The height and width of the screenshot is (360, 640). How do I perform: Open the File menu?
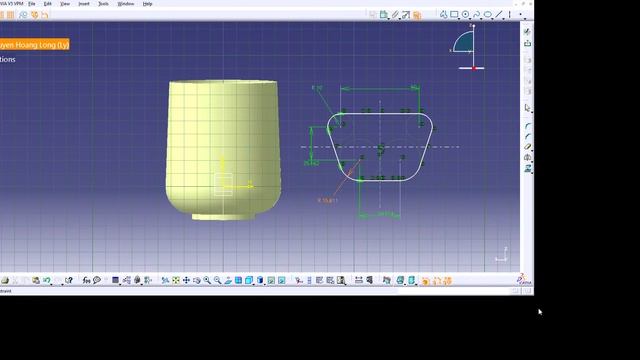click(31, 4)
